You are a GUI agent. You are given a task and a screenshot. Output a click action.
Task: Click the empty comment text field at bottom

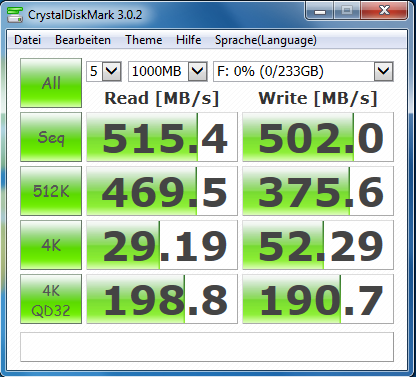(207, 347)
